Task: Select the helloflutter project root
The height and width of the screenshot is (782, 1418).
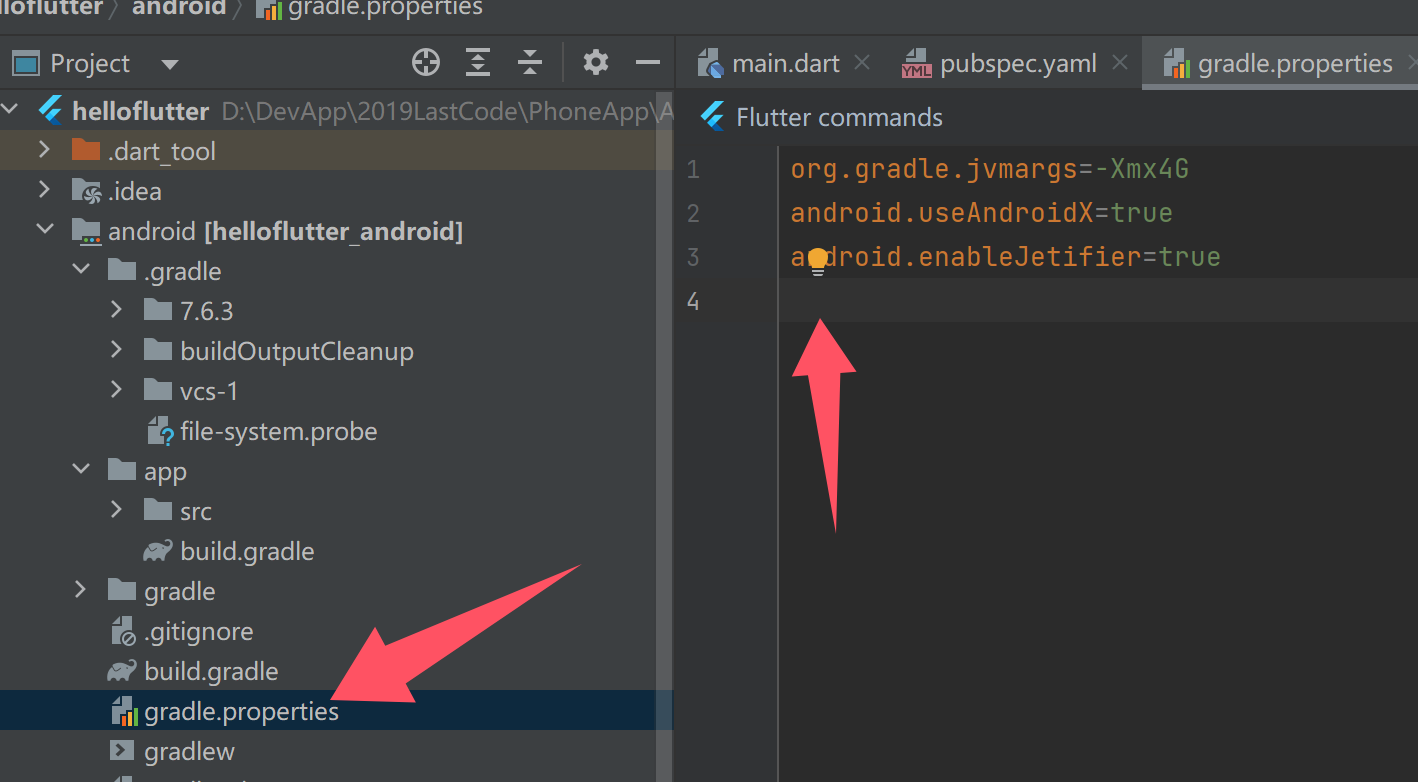Action: click(140, 111)
